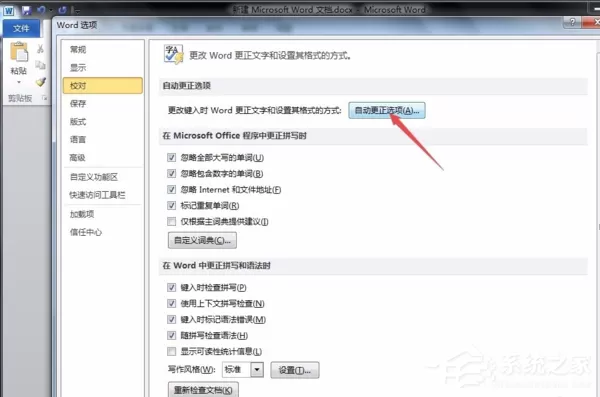Click the 自动更正选项 section heading text
The image size is (600, 397).
point(187,85)
